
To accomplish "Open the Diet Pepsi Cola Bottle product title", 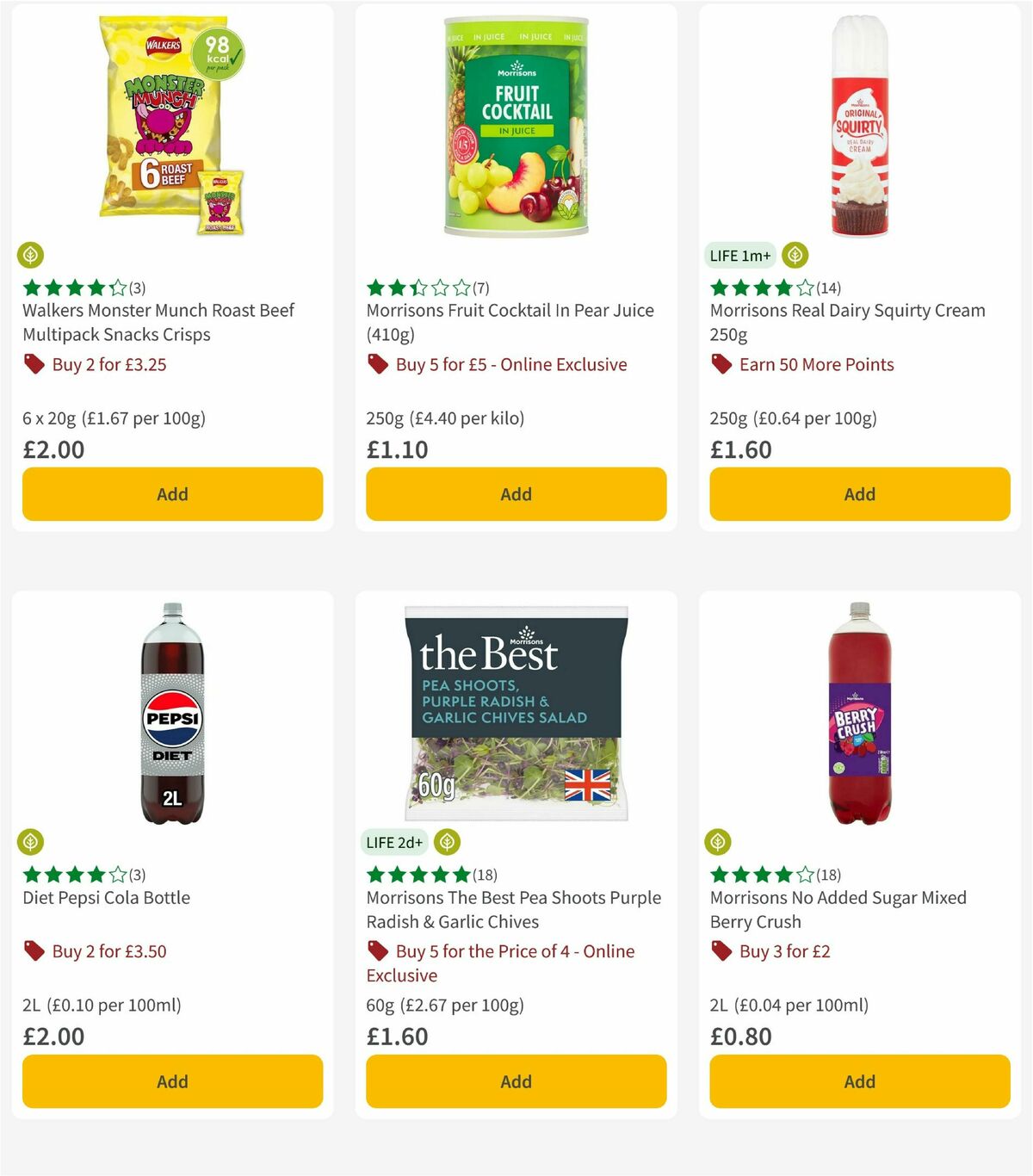I will (x=105, y=897).
